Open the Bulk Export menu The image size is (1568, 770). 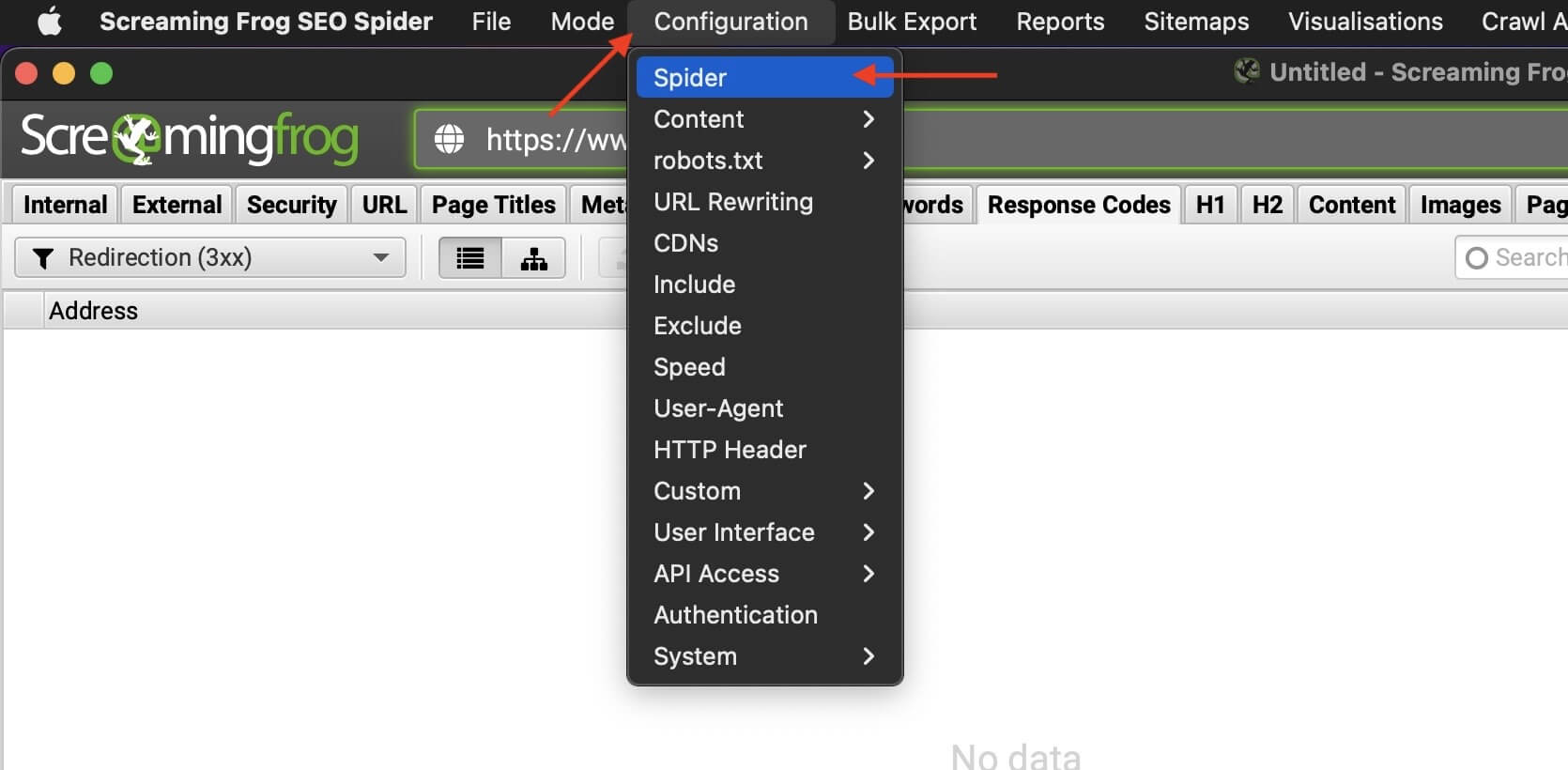coord(911,22)
